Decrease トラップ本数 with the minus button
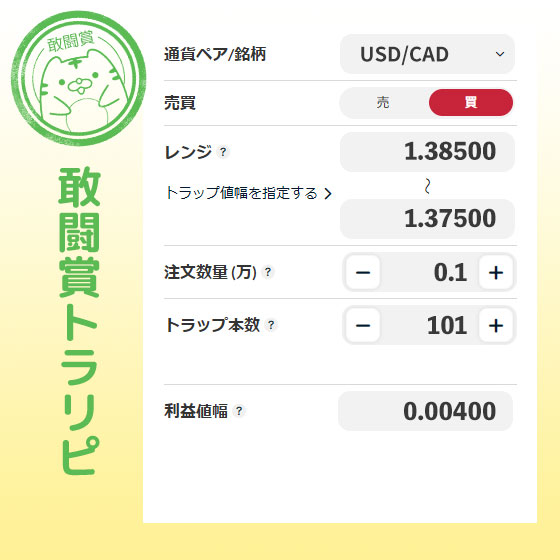Viewport: 560px width, 560px height. tap(363, 325)
